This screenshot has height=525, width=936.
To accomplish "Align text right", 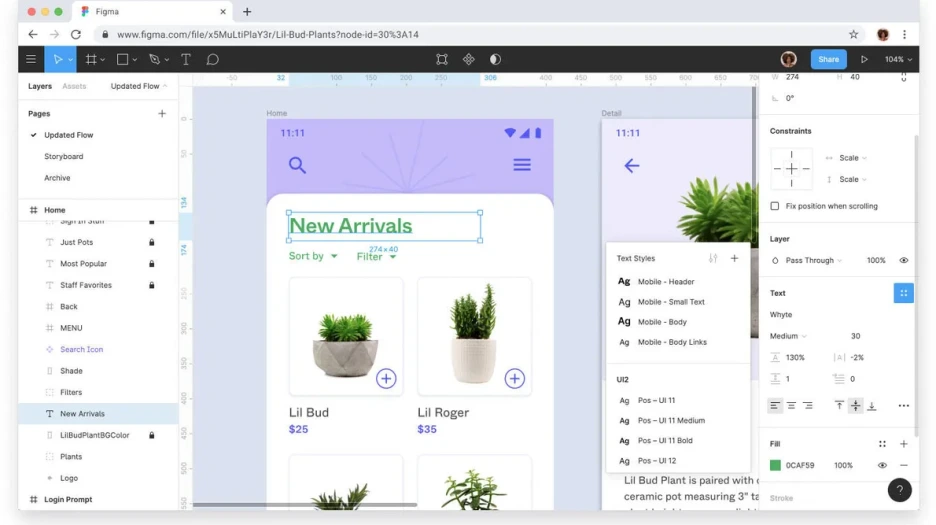I will [808, 406].
